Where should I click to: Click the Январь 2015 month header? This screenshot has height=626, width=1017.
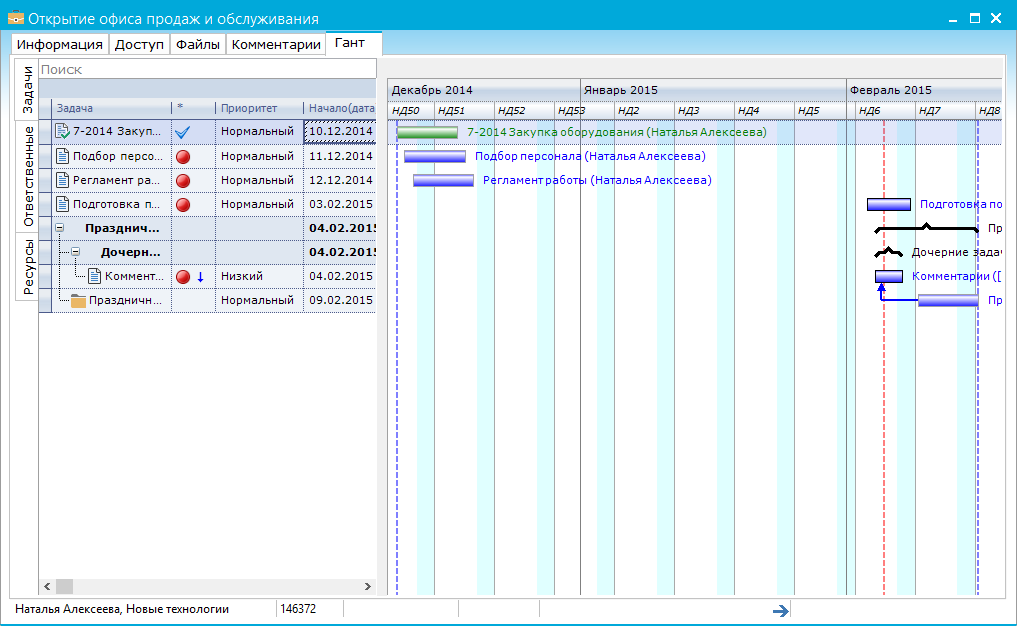tap(713, 90)
